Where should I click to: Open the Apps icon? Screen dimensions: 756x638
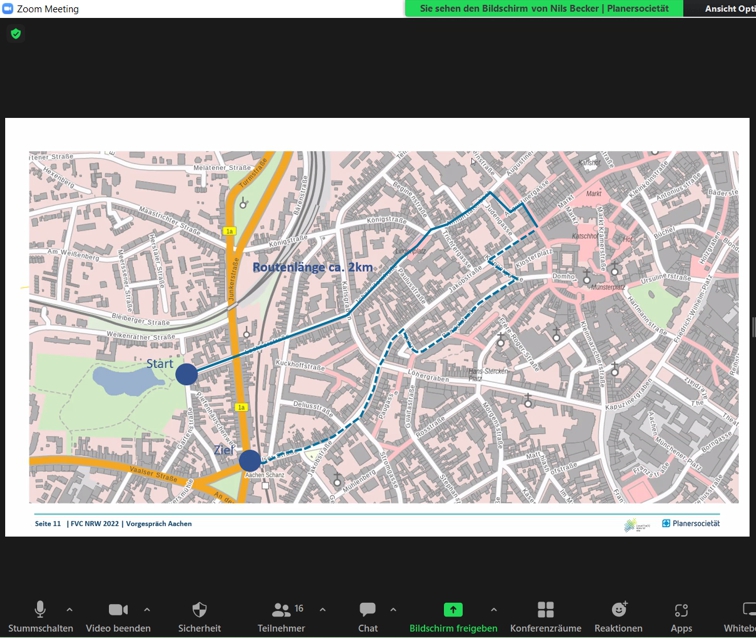pyautogui.click(x=681, y=611)
